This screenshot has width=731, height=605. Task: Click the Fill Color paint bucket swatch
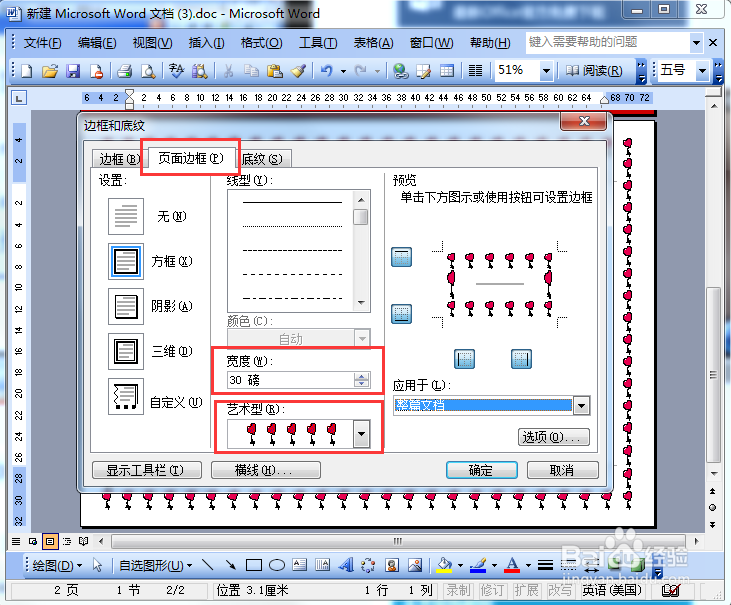444,565
